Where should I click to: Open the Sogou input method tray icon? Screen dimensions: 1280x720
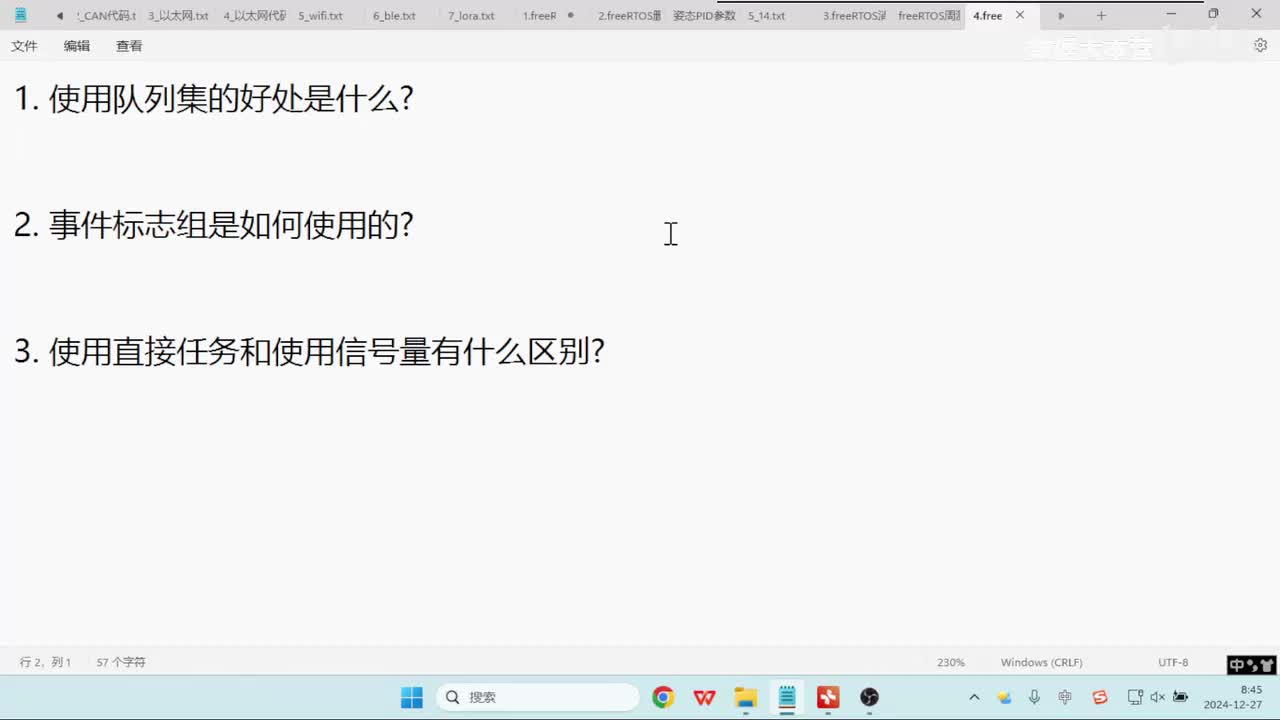[1100, 697]
